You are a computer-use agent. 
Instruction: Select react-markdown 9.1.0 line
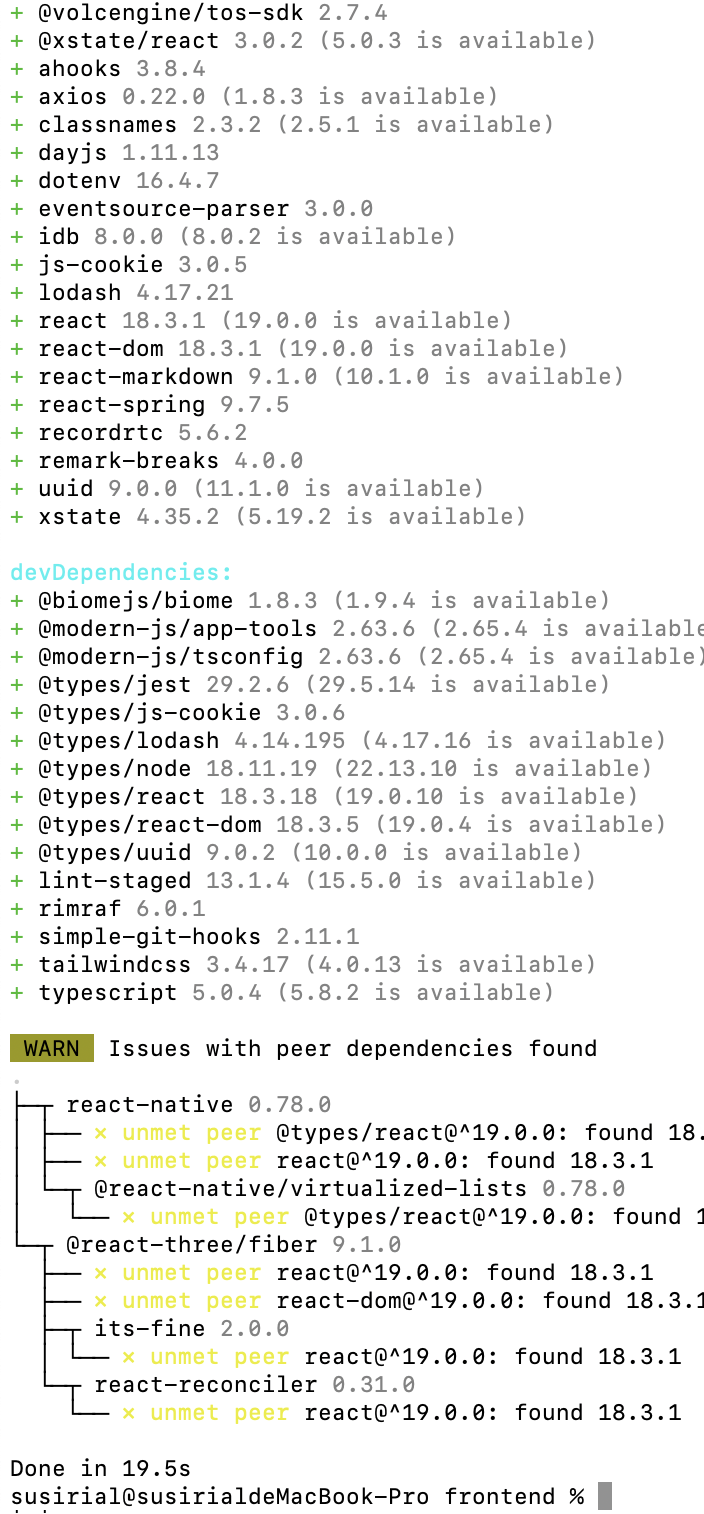(317, 377)
